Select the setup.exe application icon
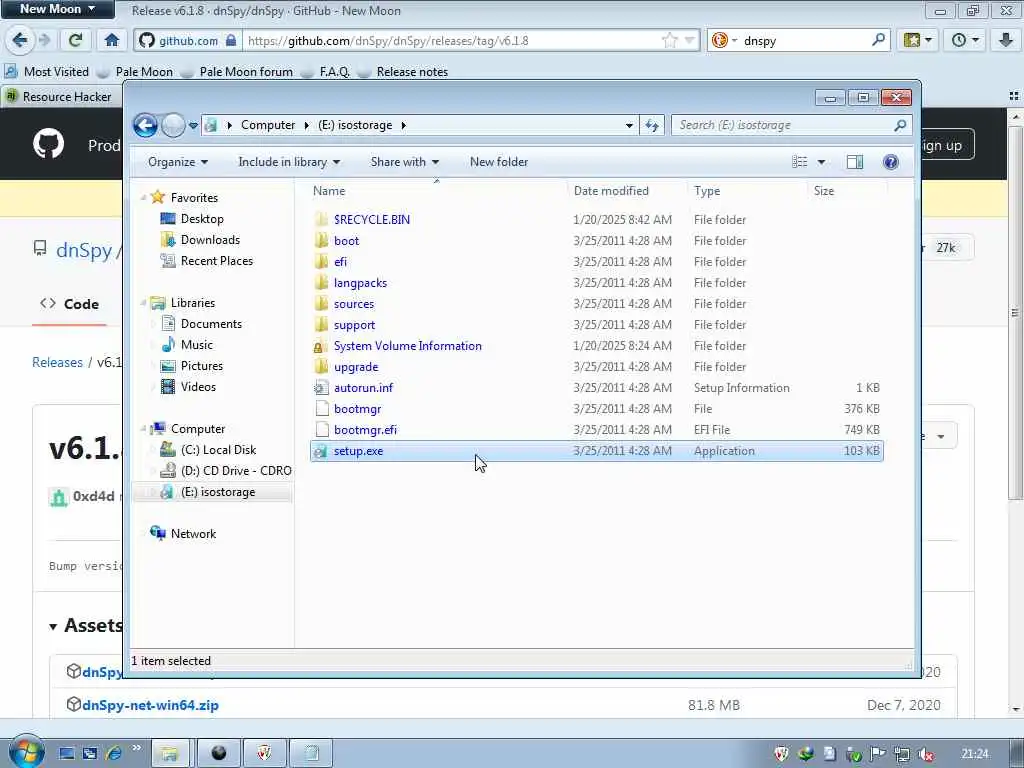Image resolution: width=1024 pixels, height=768 pixels. click(x=320, y=451)
